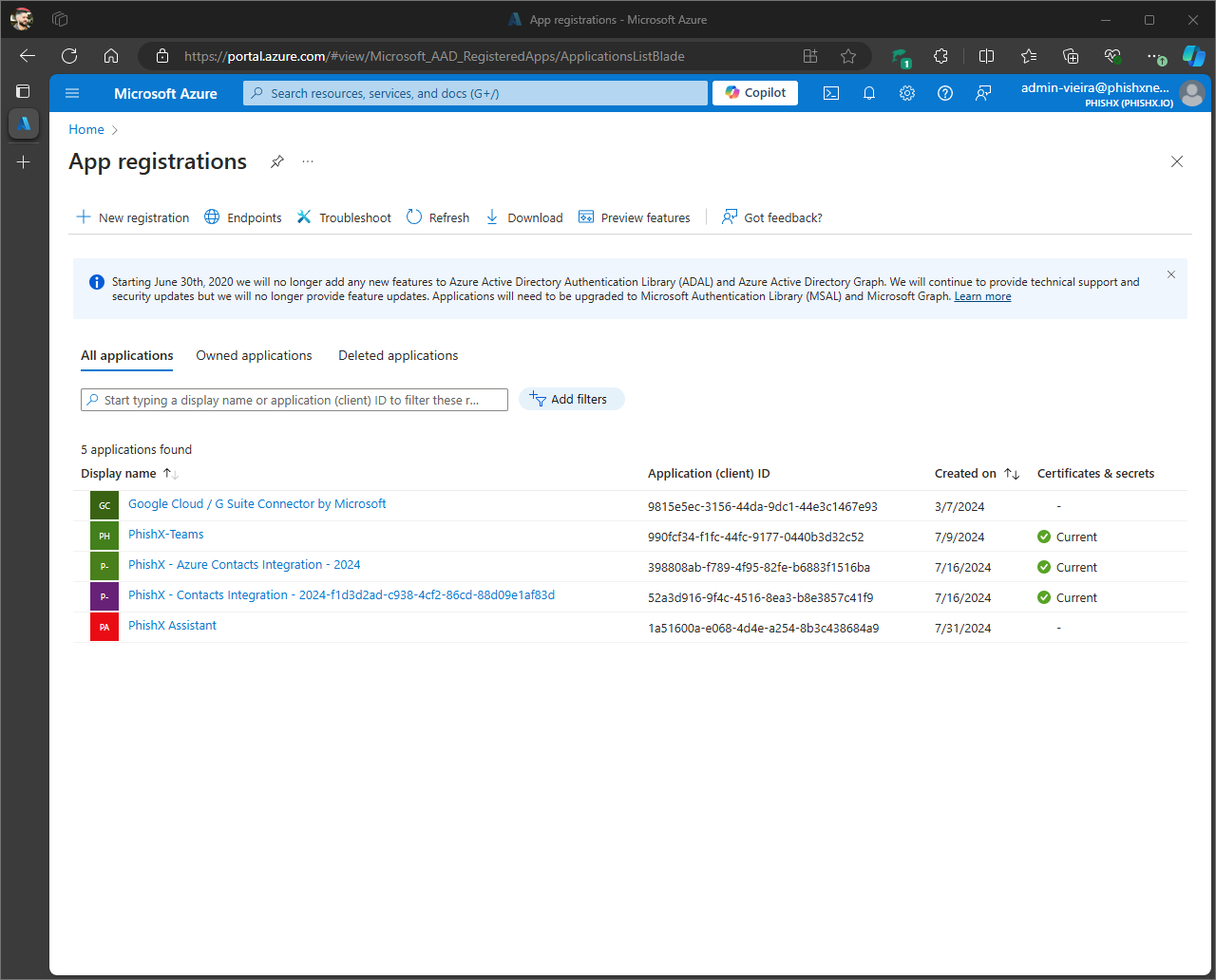Open the PhishX Assistant application
Viewport: 1216px width, 980px height.
pyautogui.click(x=172, y=625)
